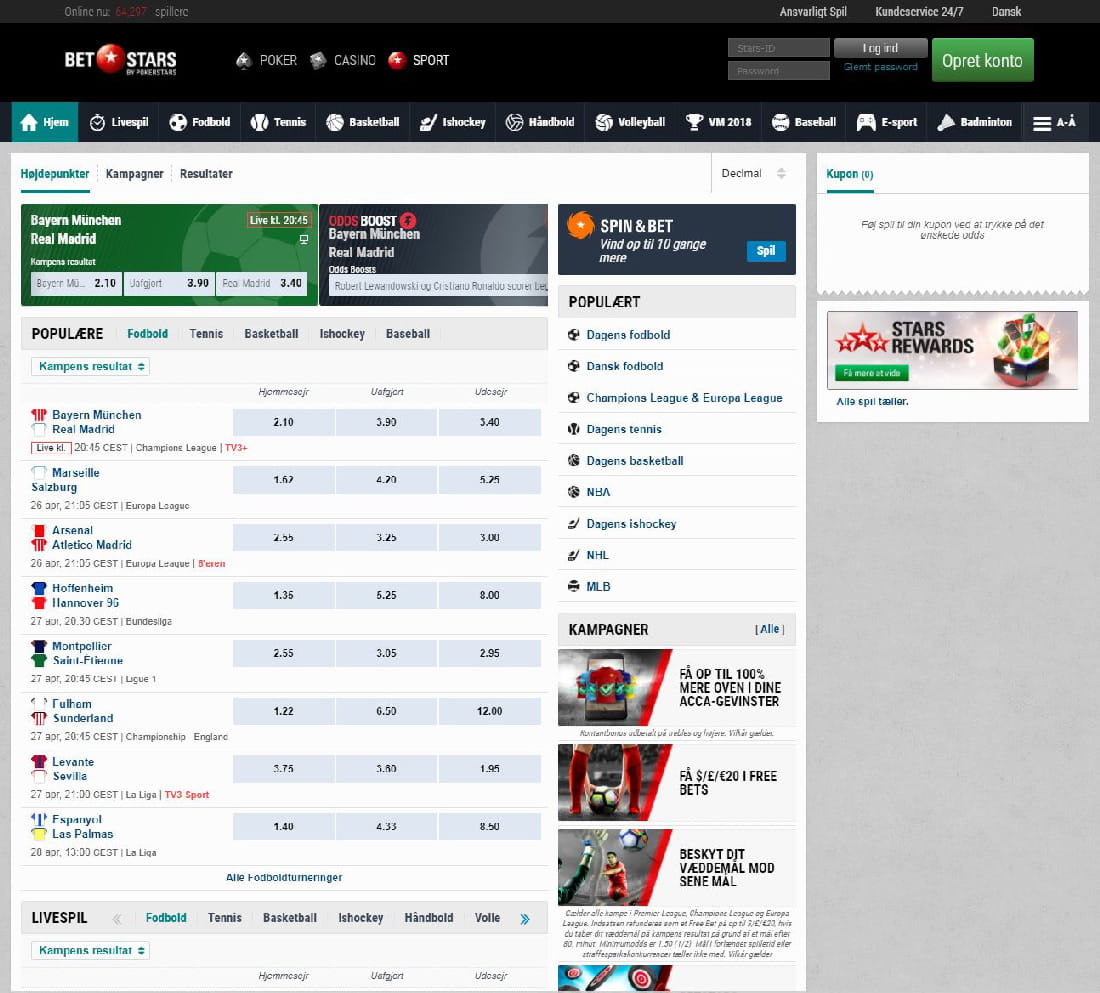
Task: Select Marseille–Salzburg draw odds 4.20
Action: tap(386, 480)
